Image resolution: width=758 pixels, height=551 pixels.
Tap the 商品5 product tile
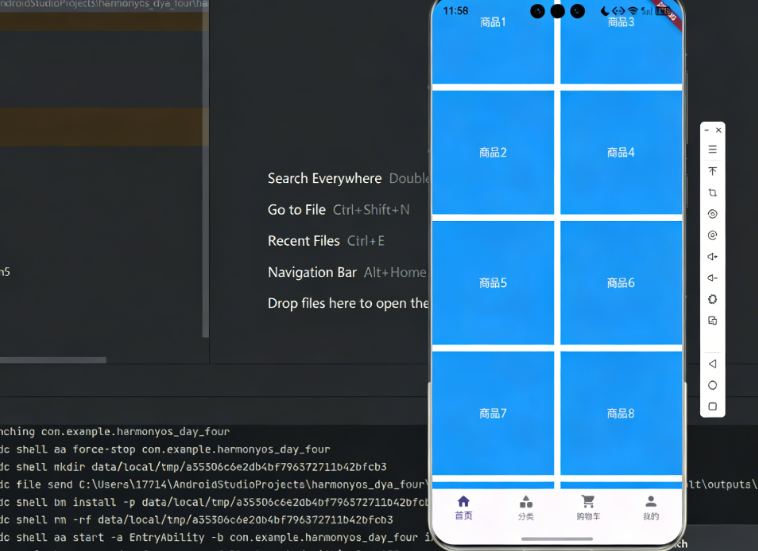pos(493,283)
